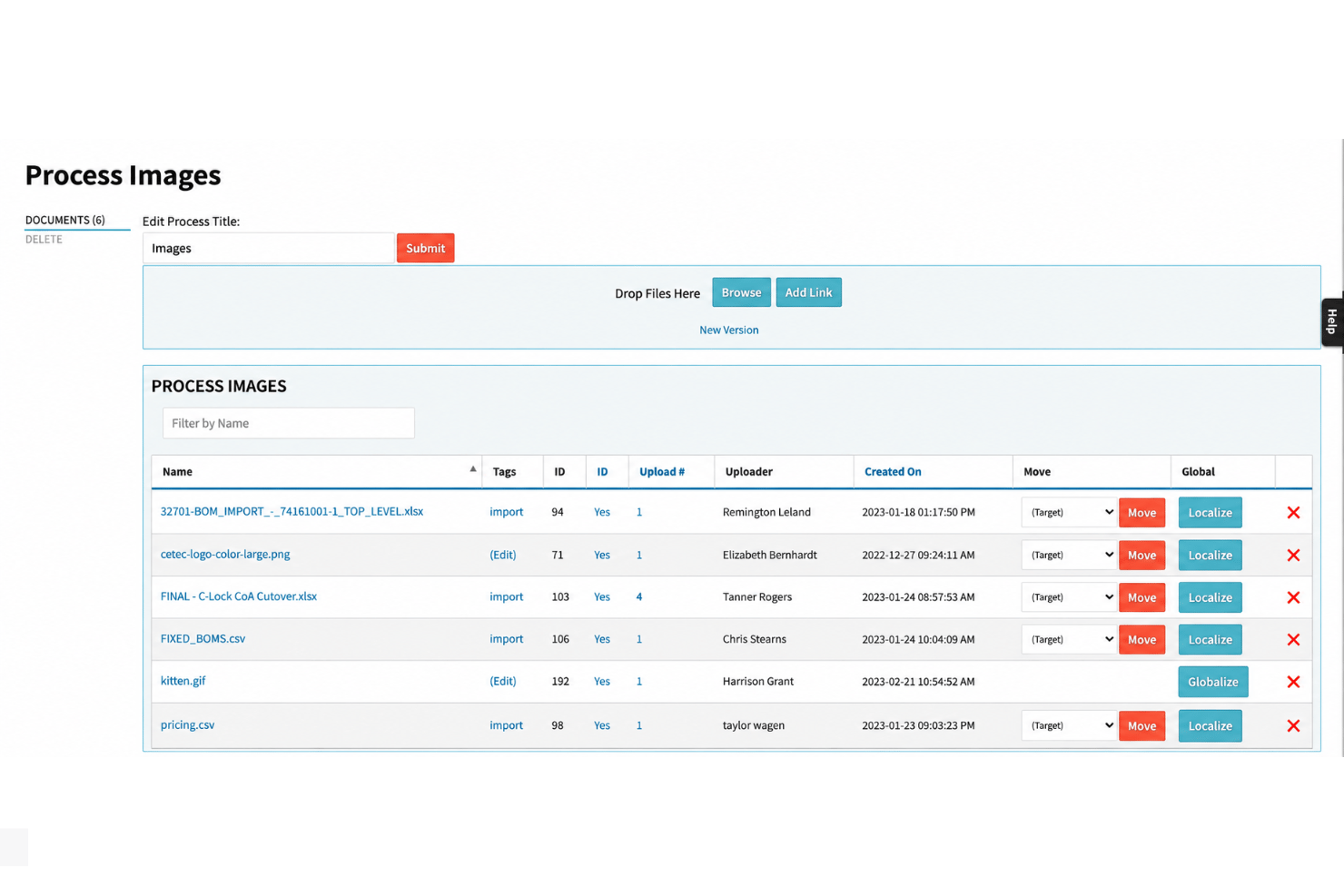This screenshot has width=1344, height=896.
Task: Open the Help side tab
Action: [x=1332, y=322]
